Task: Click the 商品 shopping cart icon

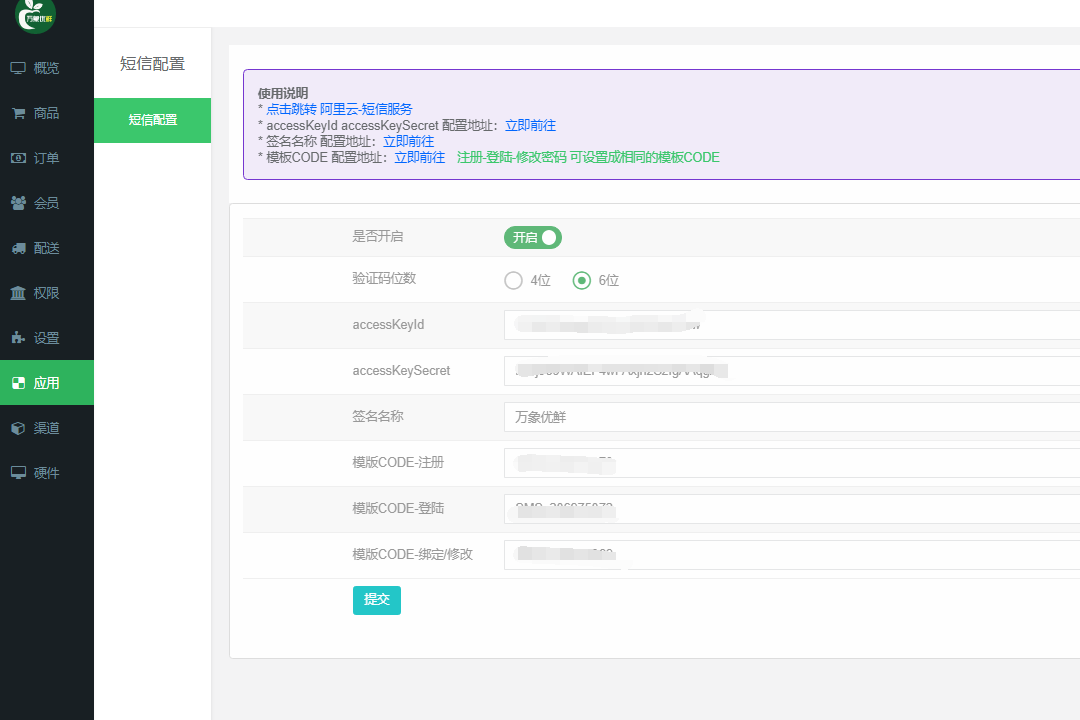Action: point(18,113)
